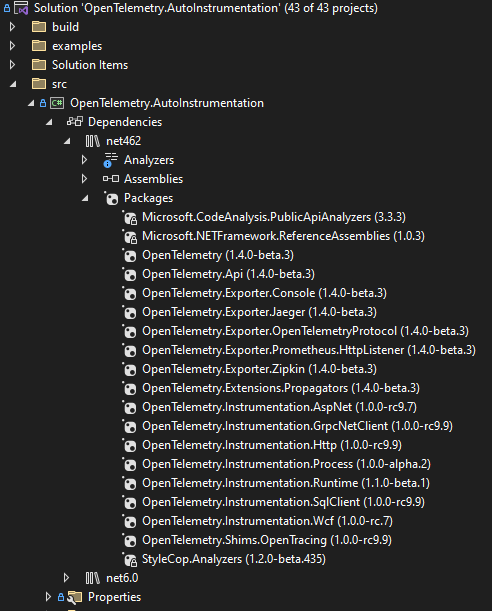Expand the examples folder
Viewport: 492px width, 611px height.
tap(12, 46)
